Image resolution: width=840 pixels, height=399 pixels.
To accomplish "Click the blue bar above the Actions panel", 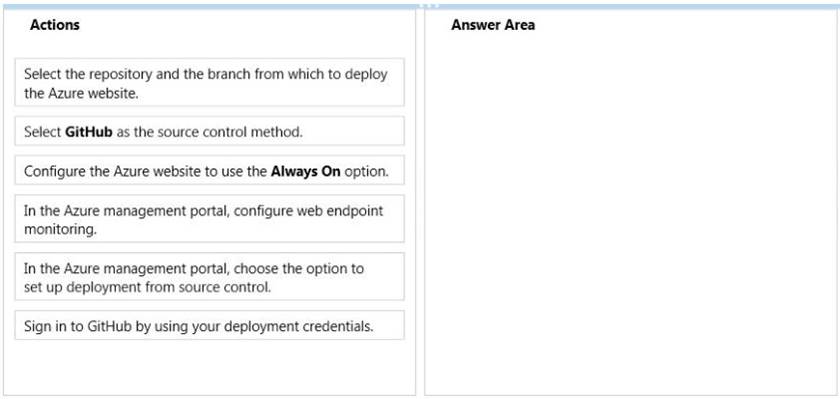I will pos(209,6).
